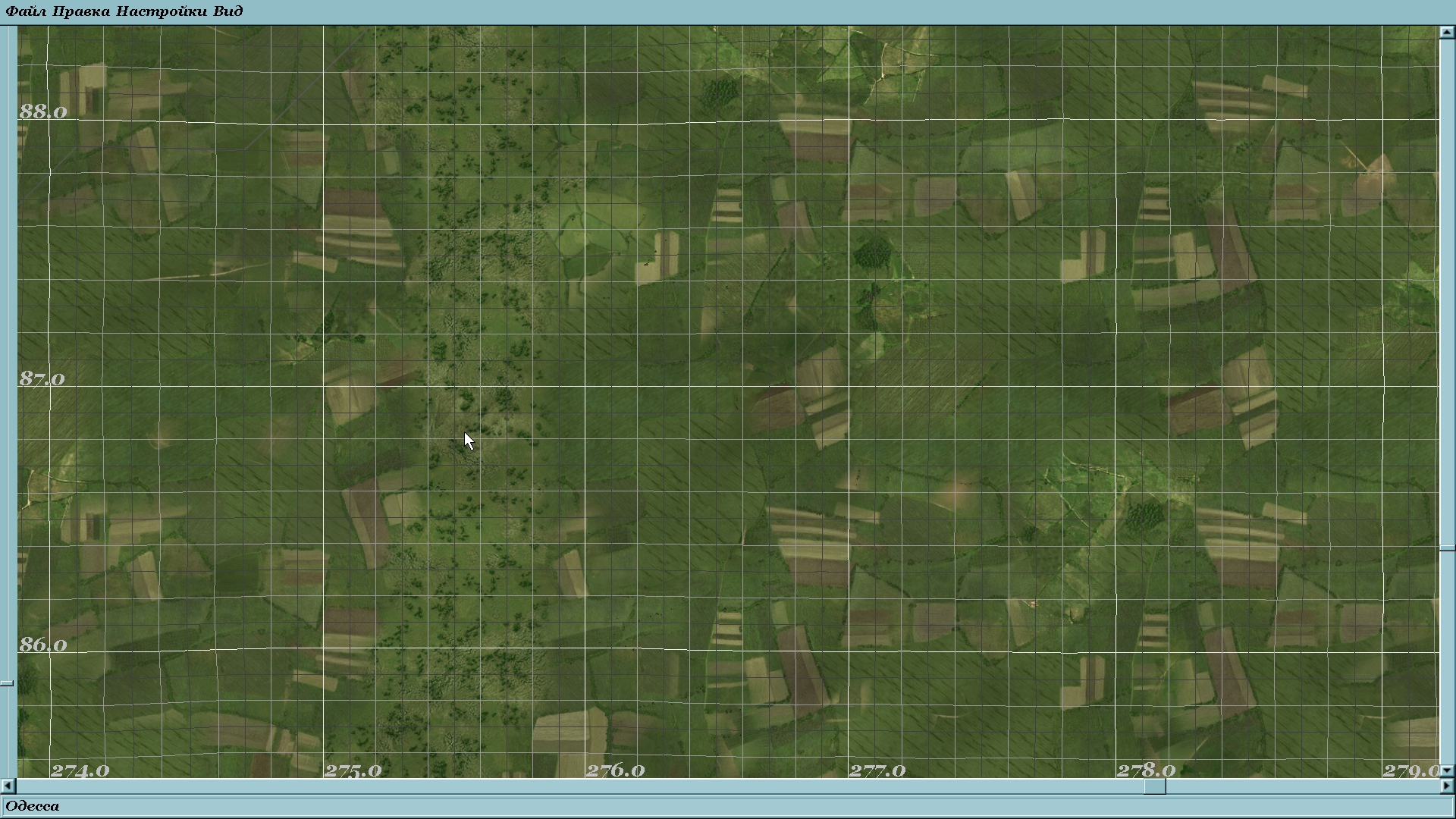Click the vertical scrollbar marker on right

(1447, 548)
